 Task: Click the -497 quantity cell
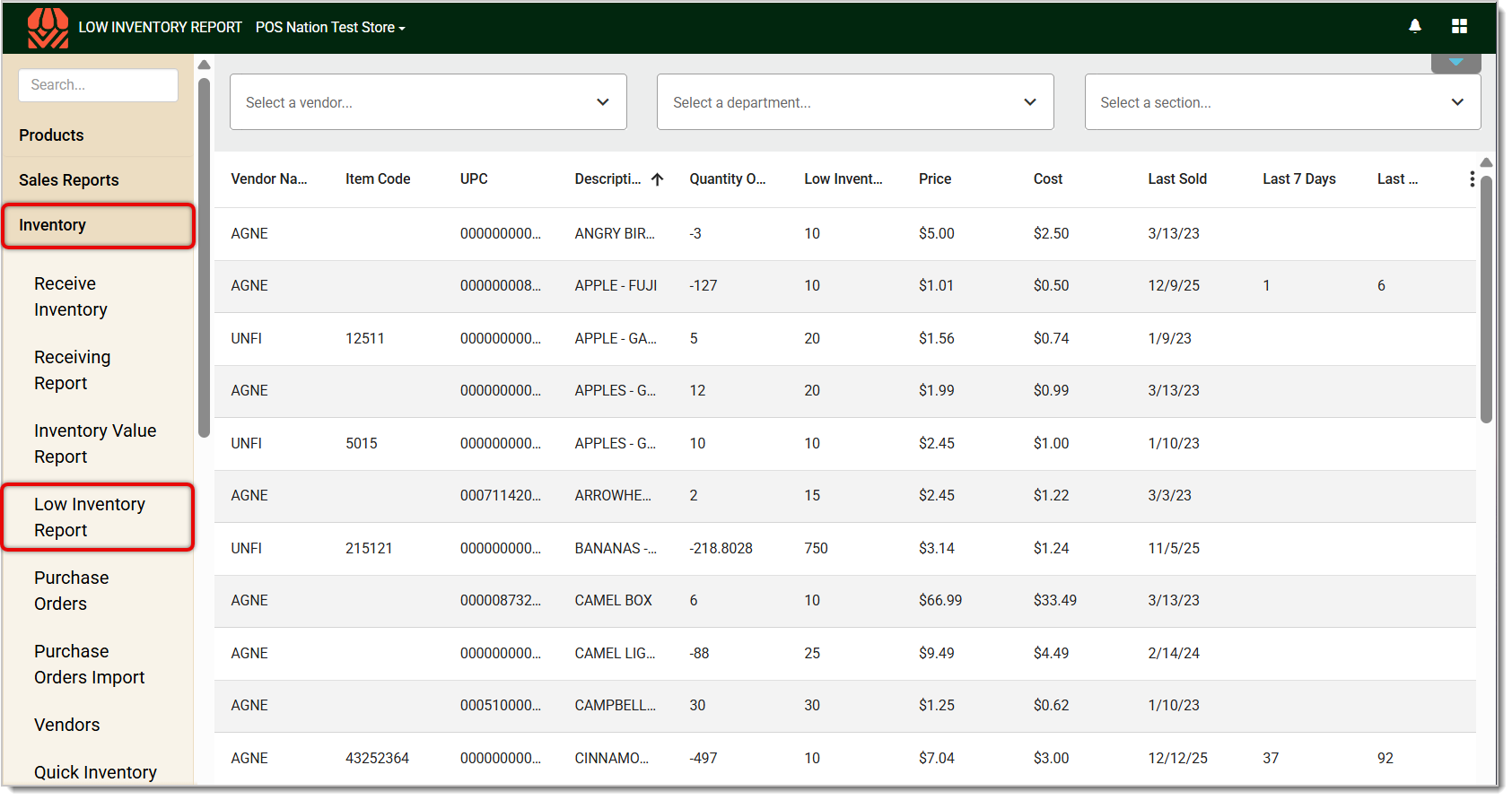704,759
